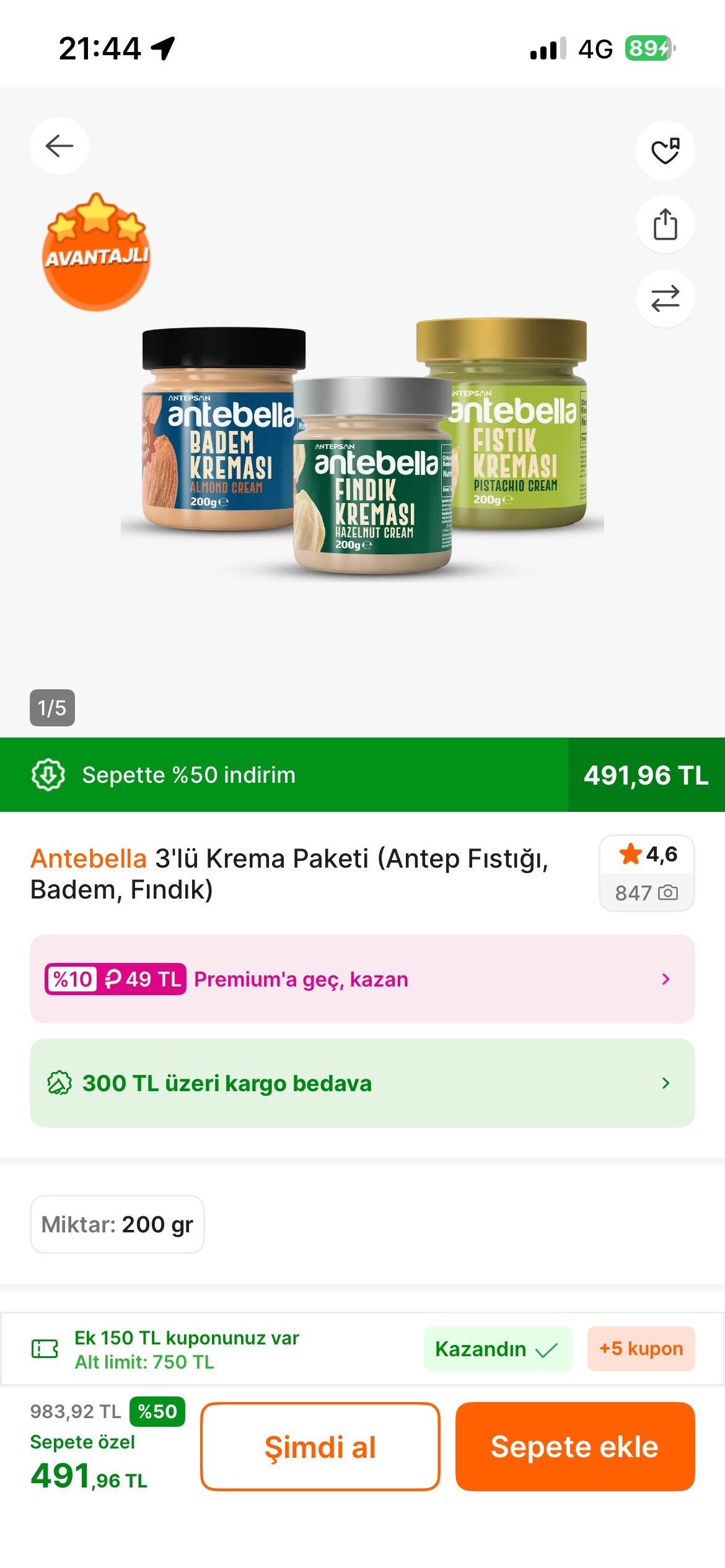Tap the share icon
This screenshot has width=725, height=1568.
665,224
